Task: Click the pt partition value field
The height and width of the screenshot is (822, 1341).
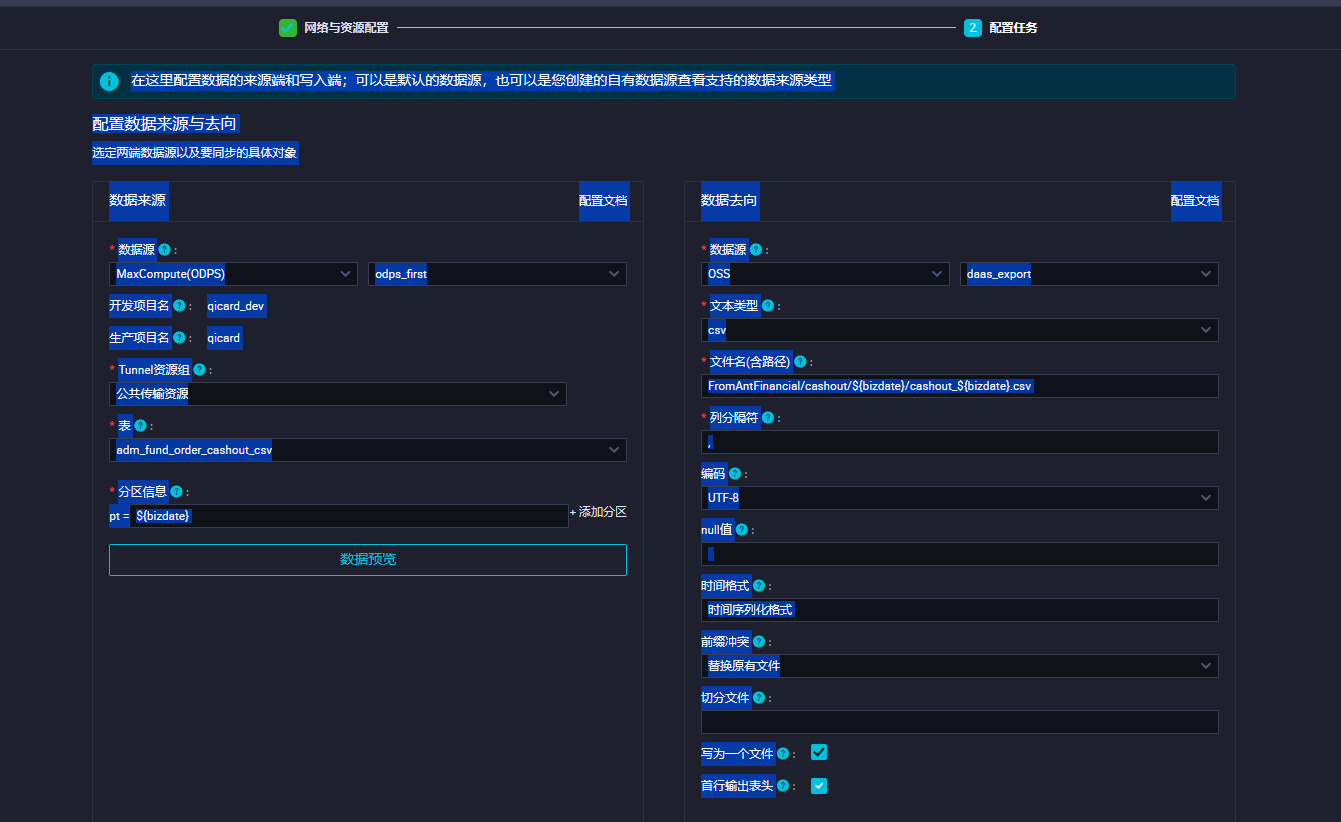Action: click(x=349, y=516)
